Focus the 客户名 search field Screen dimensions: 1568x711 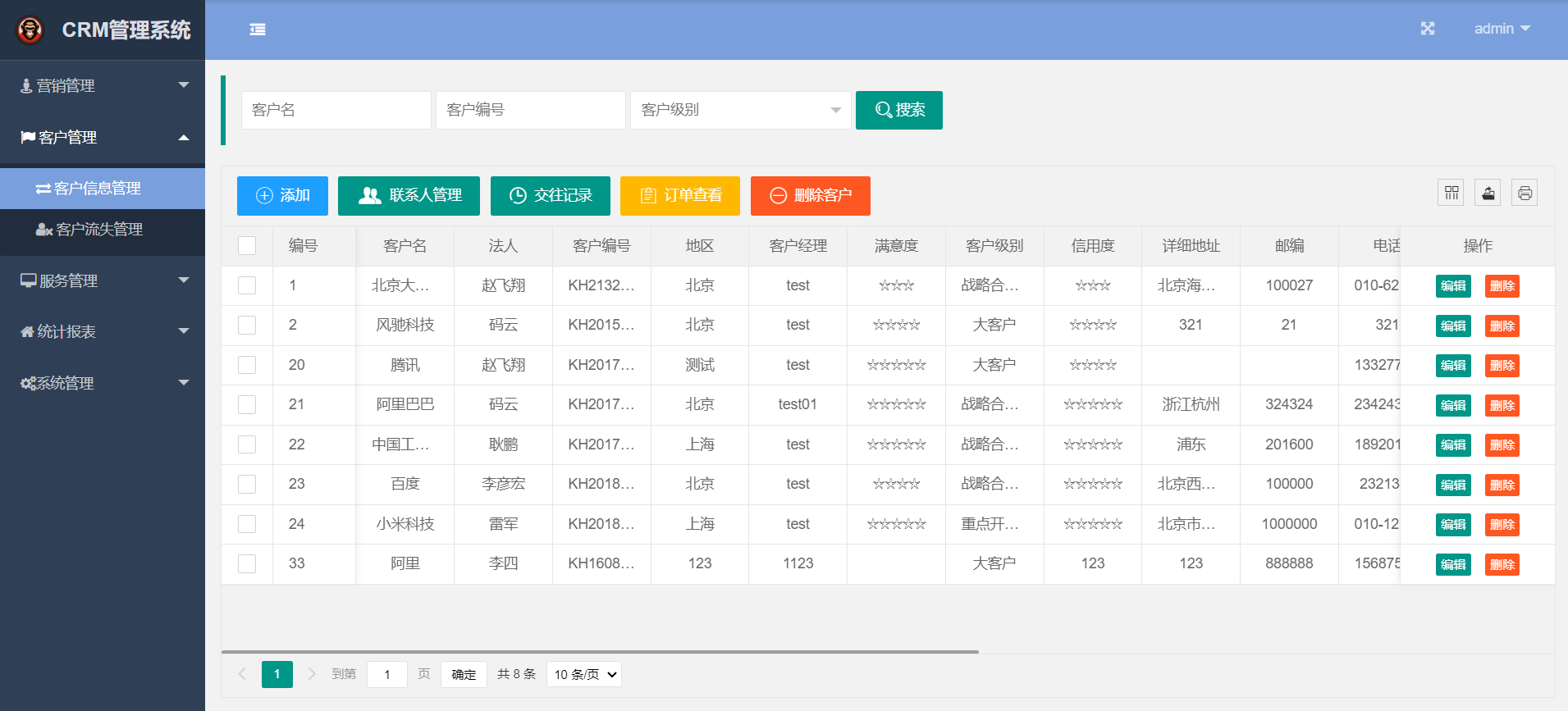(x=336, y=110)
